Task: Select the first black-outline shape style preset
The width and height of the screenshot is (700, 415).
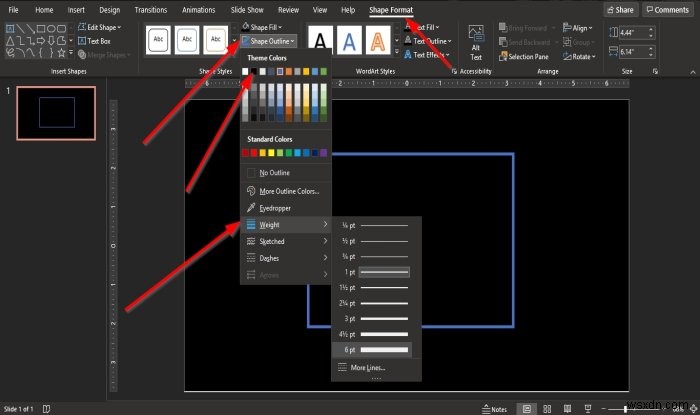Action: point(158,40)
